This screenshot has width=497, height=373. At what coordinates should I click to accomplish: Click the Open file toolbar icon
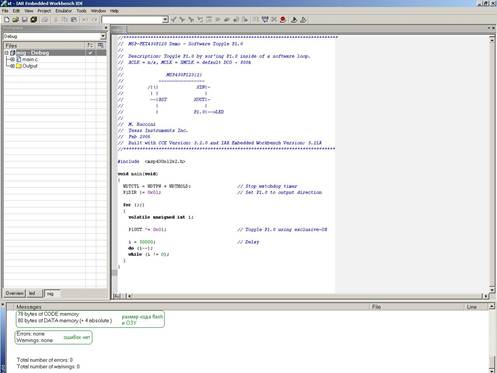[15, 20]
